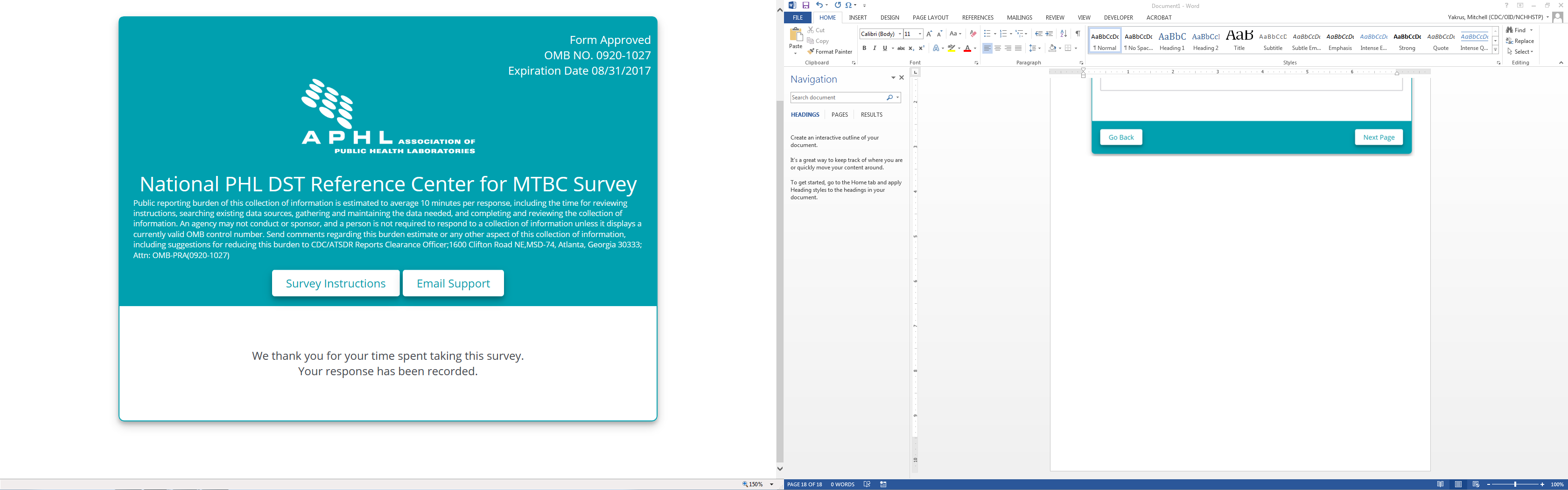Open the FILE tab
This screenshot has width=1568, height=490.
click(x=798, y=18)
